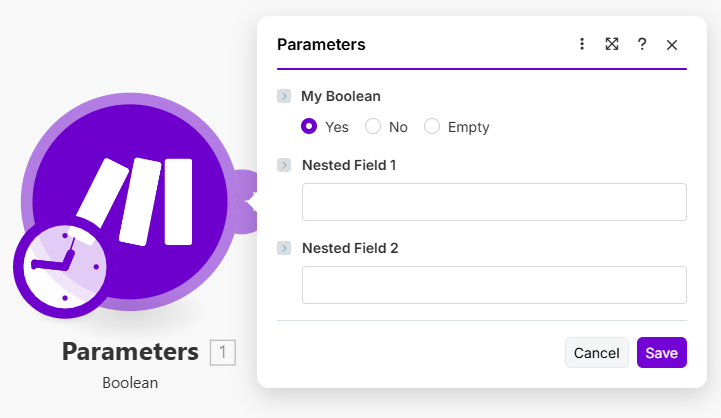
Task: Save the parameters
Action: coord(661,353)
